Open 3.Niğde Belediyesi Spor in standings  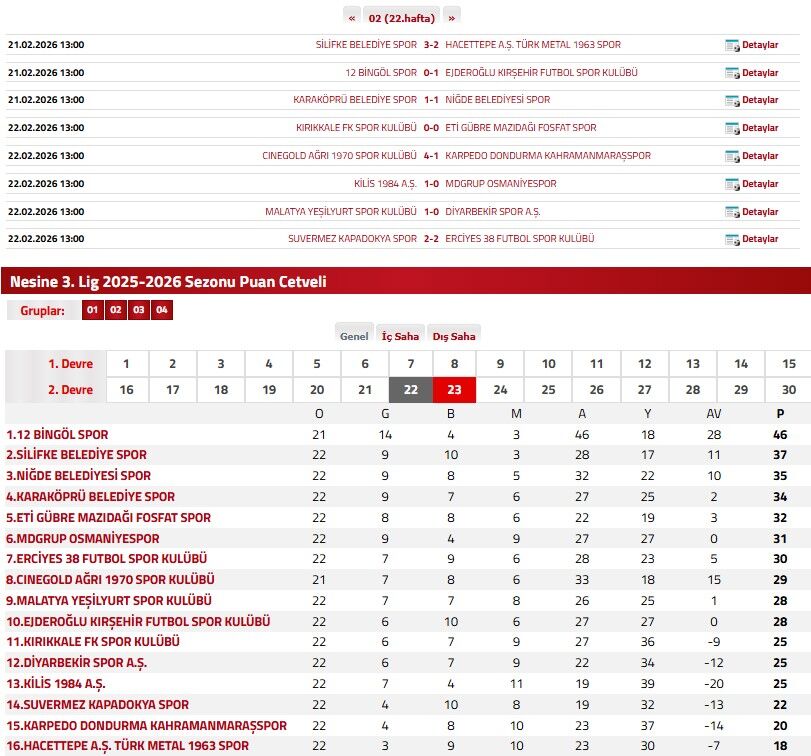pyautogui.click(x=79, y=476)
